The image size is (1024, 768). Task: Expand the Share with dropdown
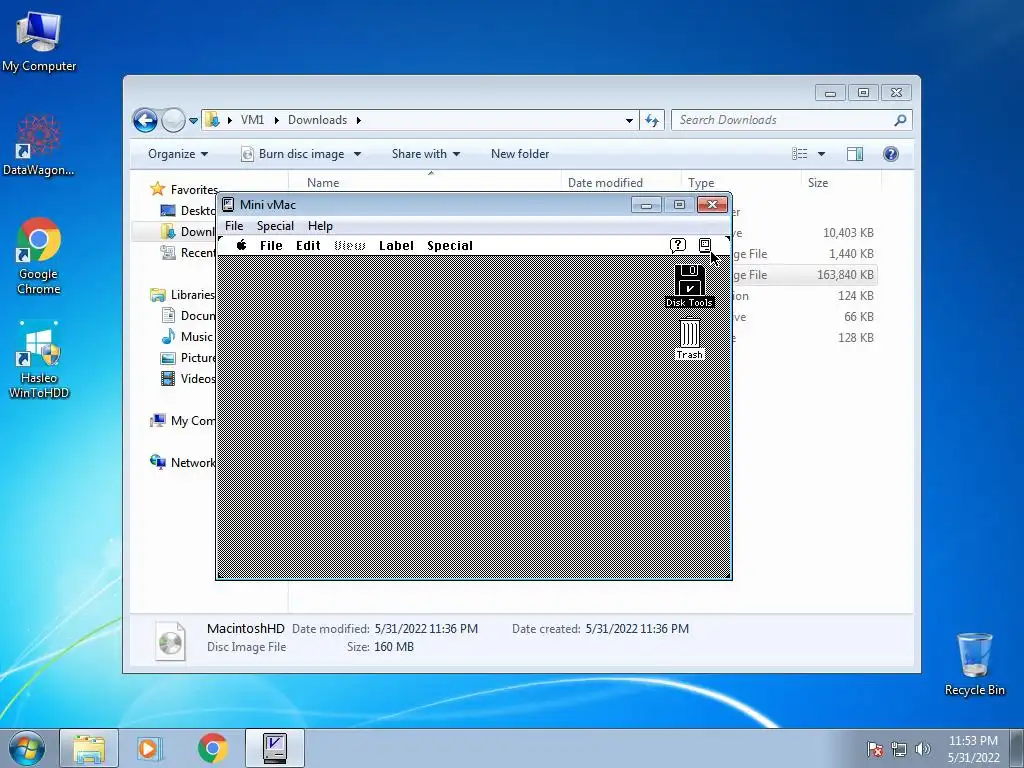tap(426, 154)
